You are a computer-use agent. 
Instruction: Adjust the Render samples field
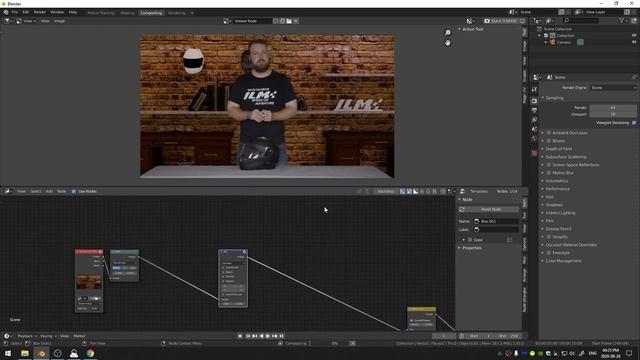point(613,108)
